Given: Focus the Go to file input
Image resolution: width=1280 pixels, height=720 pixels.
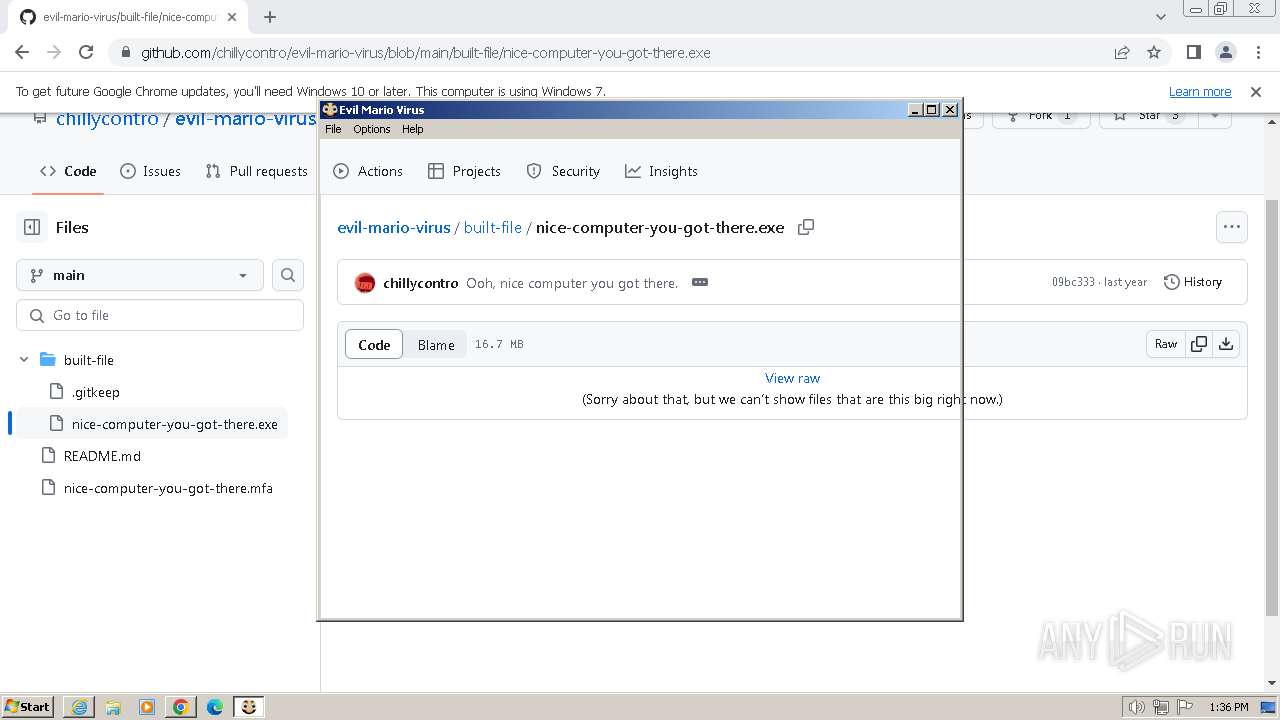Looking at the screenshot, I should pyautogui.click(x=160, y=315).
